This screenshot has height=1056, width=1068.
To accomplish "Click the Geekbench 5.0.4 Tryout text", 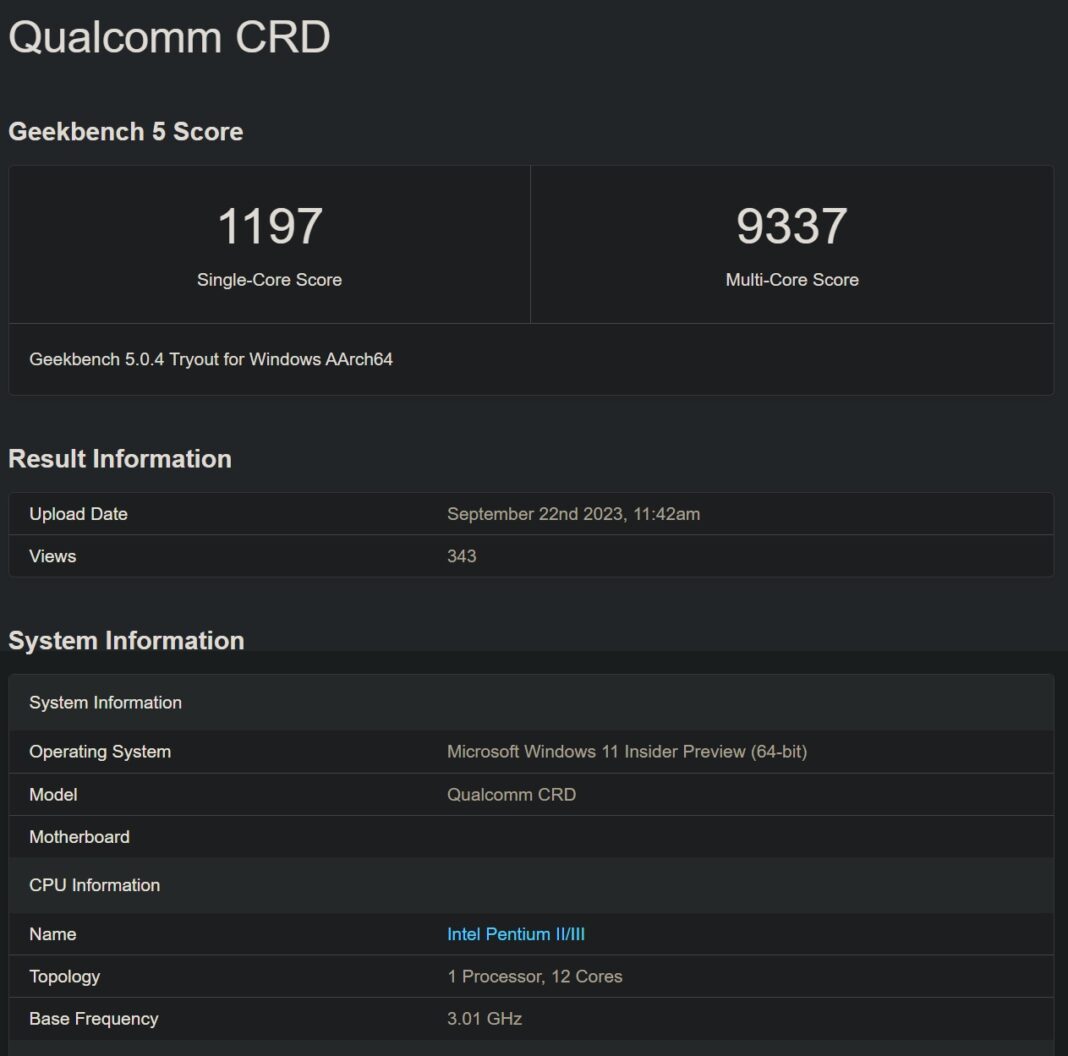I will [212, 358].
